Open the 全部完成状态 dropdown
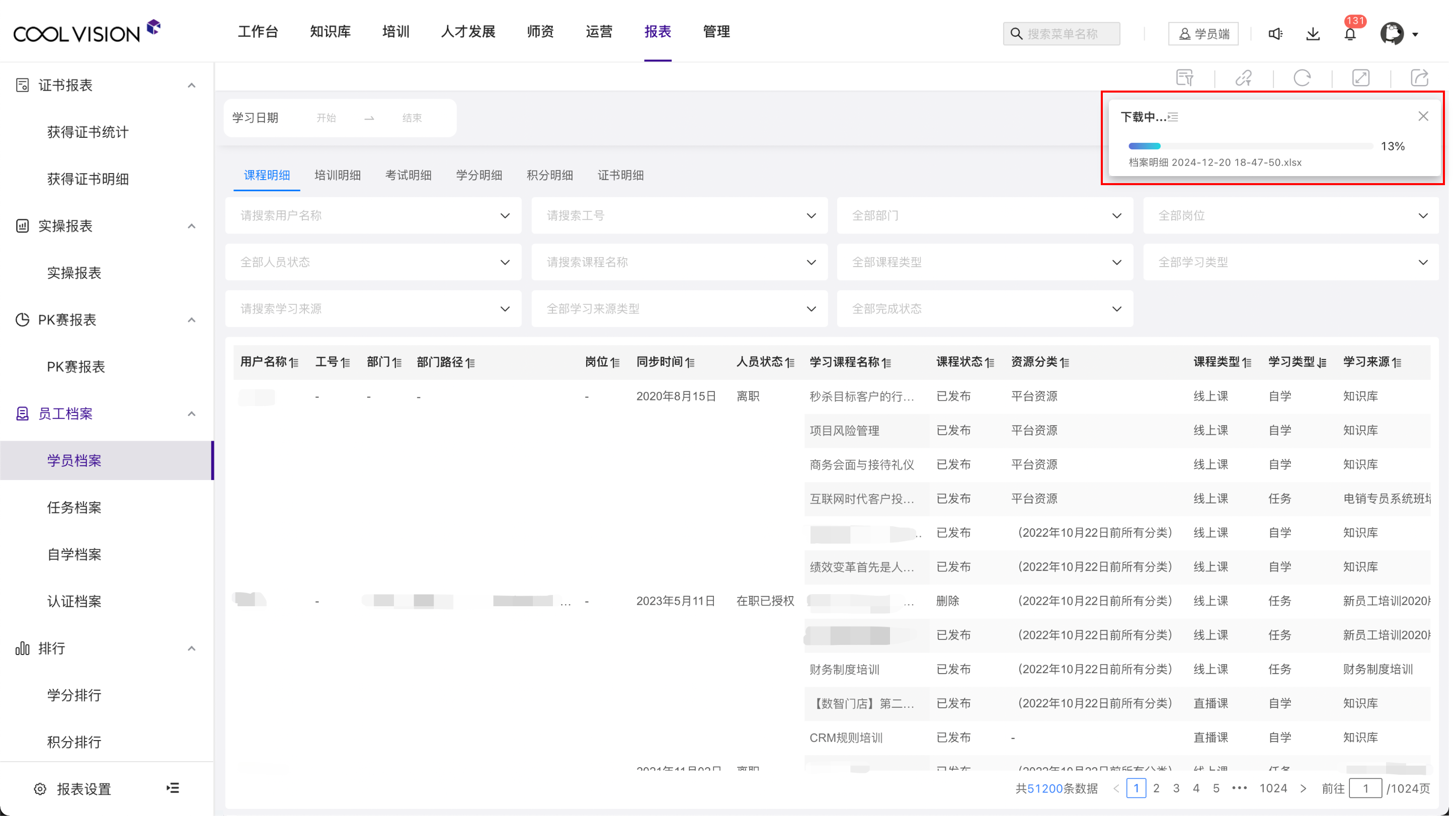1456x816 pixels. pos(985,308)
